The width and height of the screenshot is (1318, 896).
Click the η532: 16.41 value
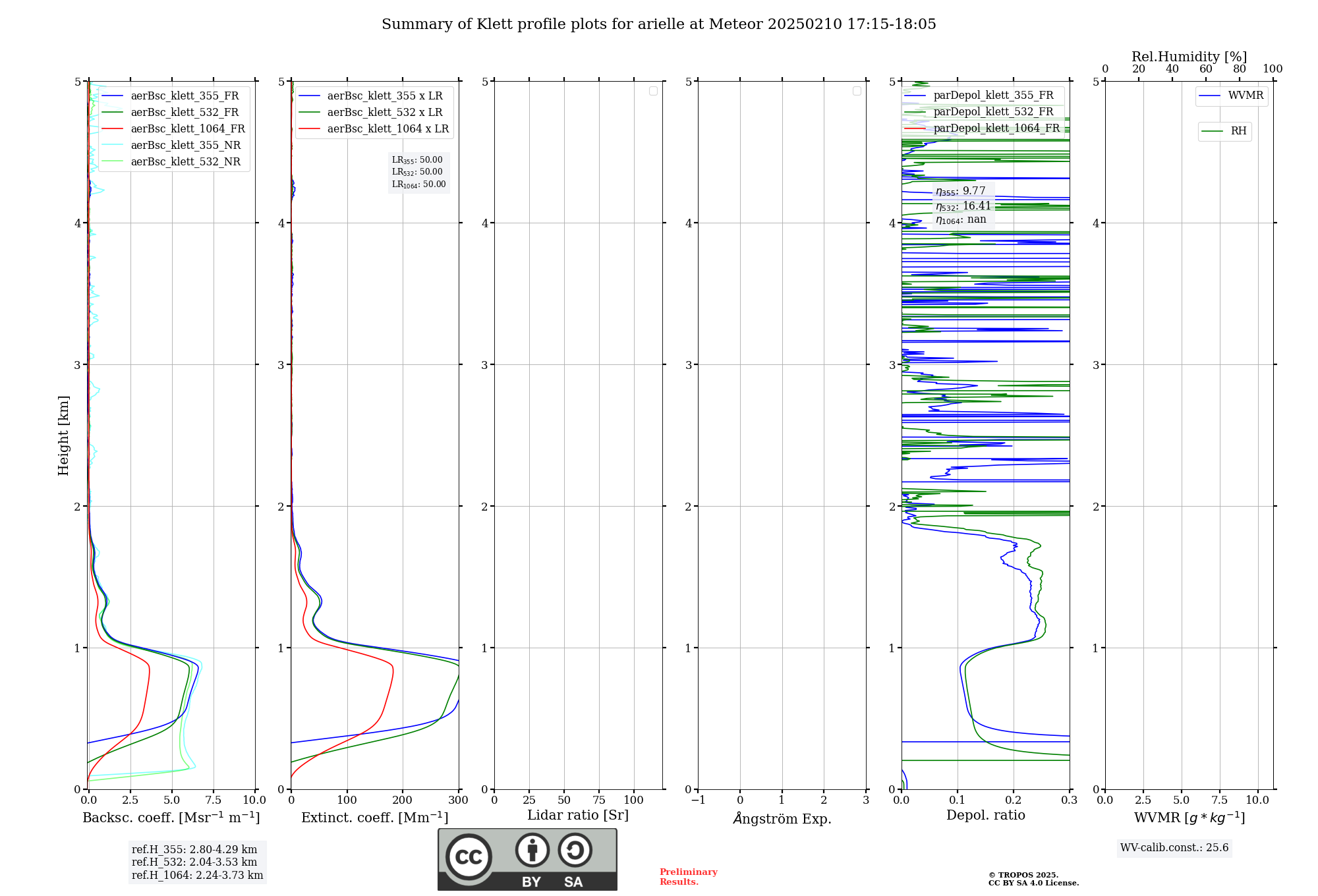click(963, 206)
